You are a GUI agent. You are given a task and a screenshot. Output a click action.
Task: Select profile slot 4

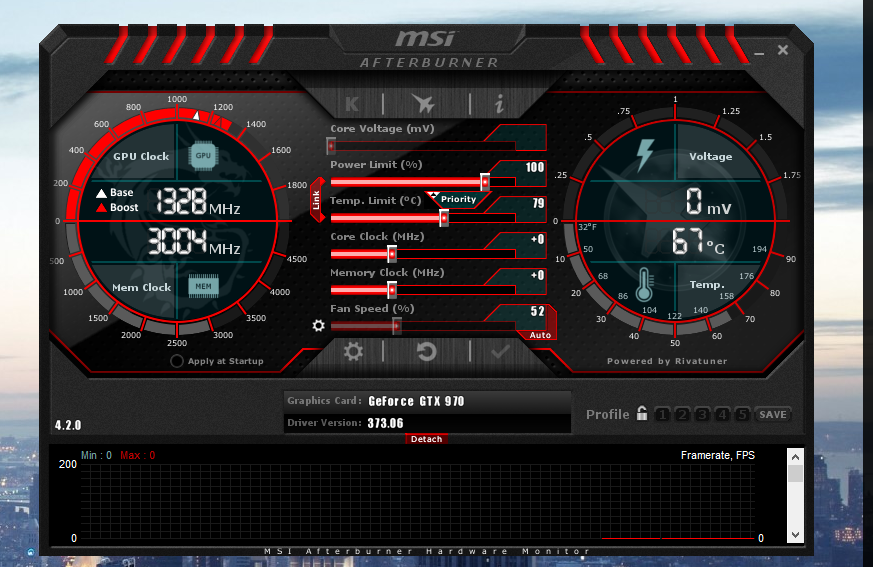tap(722, 414)
